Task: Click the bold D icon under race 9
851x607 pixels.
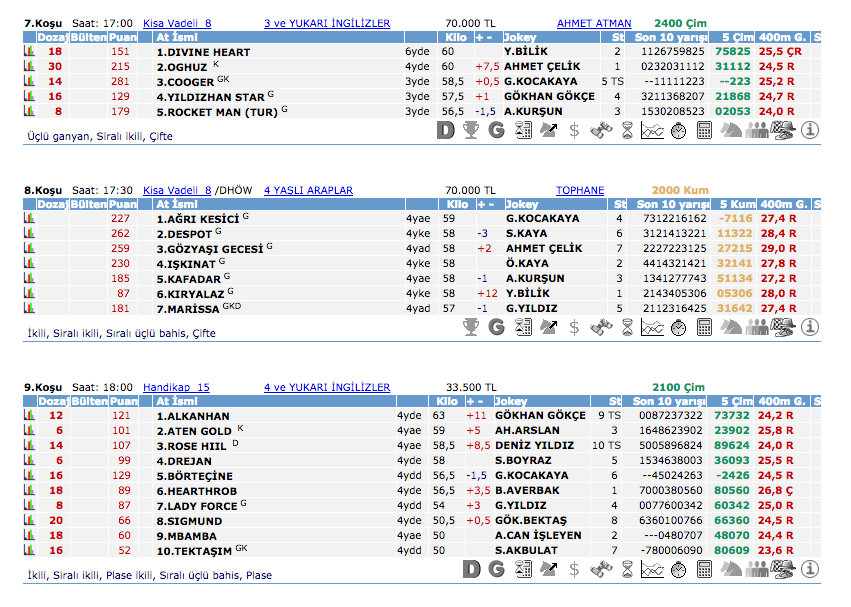Action: 471,569
